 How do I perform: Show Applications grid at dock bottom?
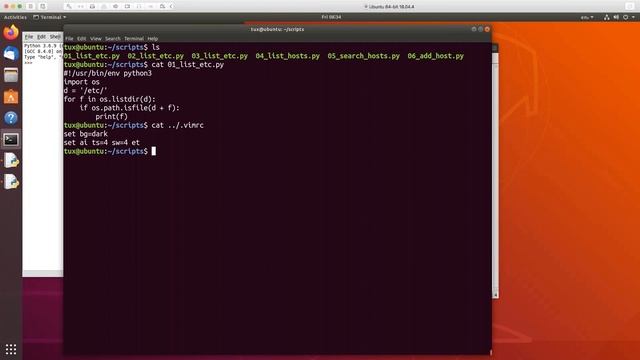pos(11,349)
